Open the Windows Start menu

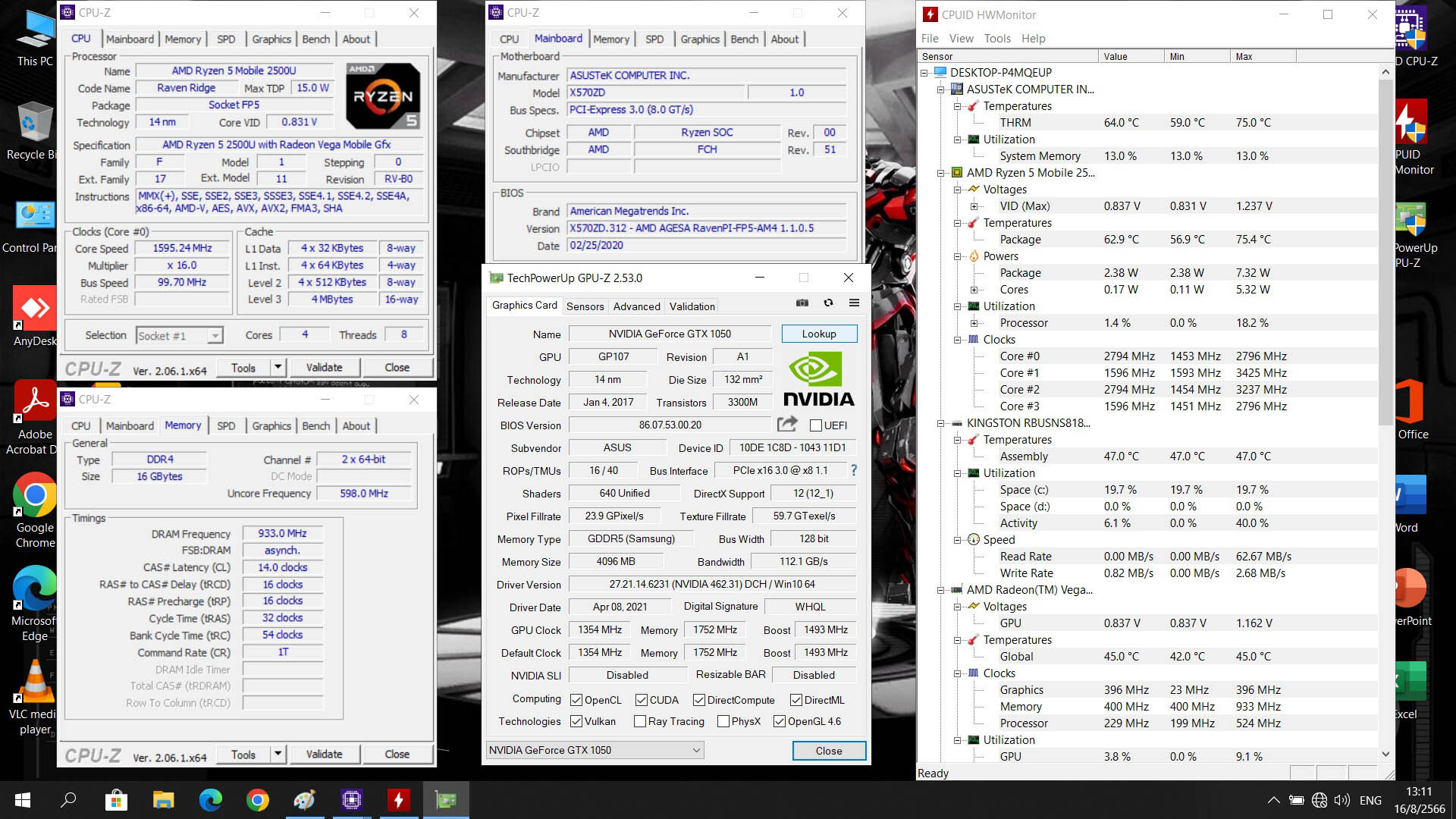(23, 800)
